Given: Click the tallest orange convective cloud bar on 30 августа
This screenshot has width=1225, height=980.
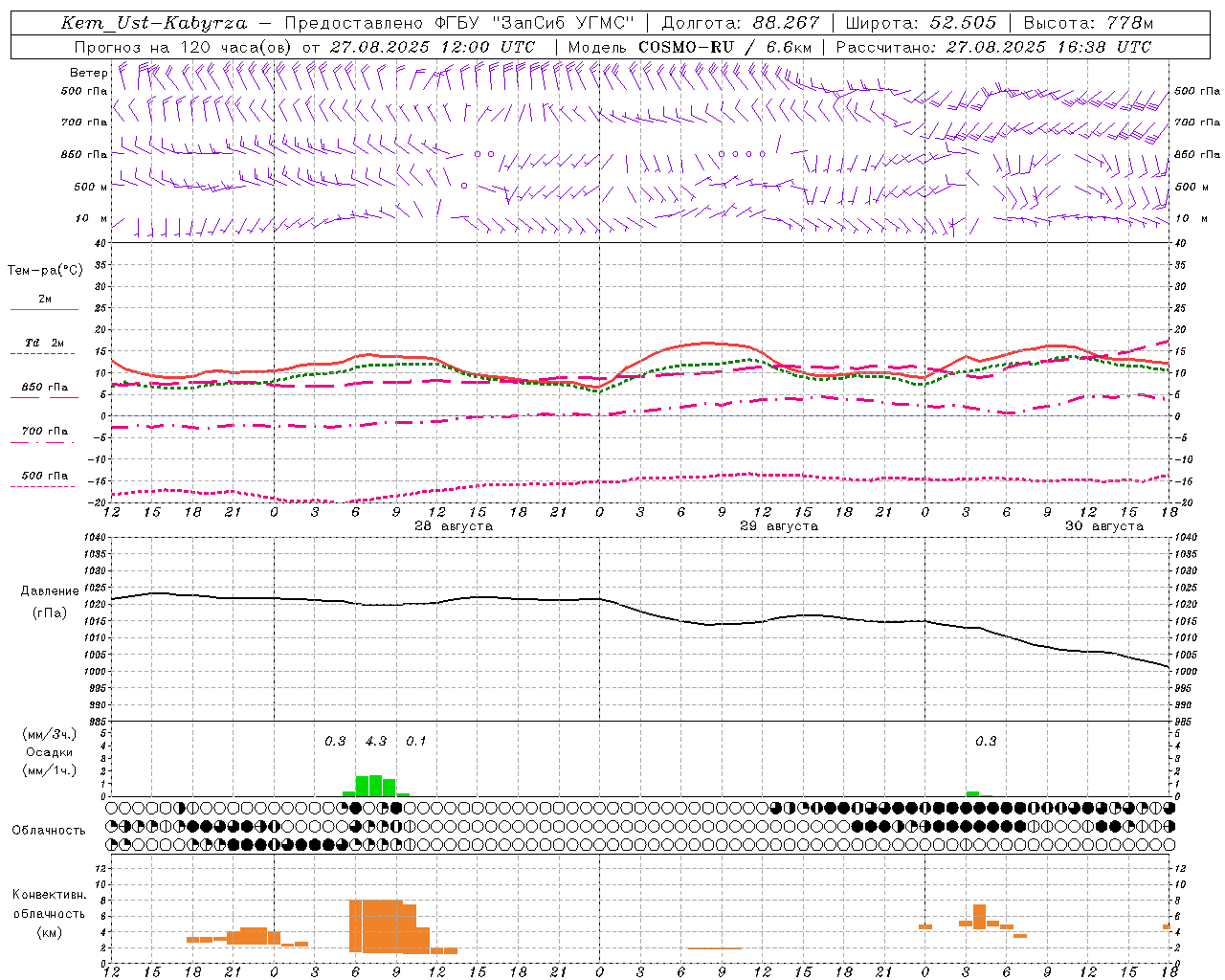Looking at the screenshot, I should [x=979, y=917].
